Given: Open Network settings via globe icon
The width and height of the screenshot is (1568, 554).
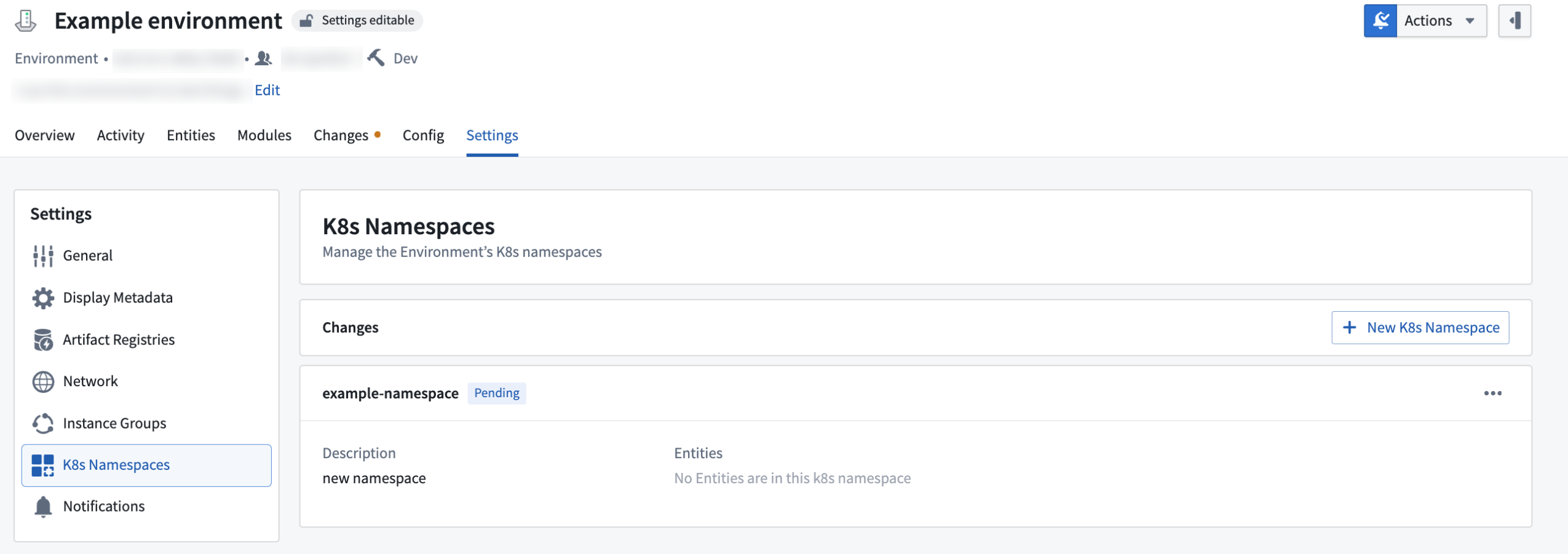Looking at the screenshot, I should click(x=42, y=381).
